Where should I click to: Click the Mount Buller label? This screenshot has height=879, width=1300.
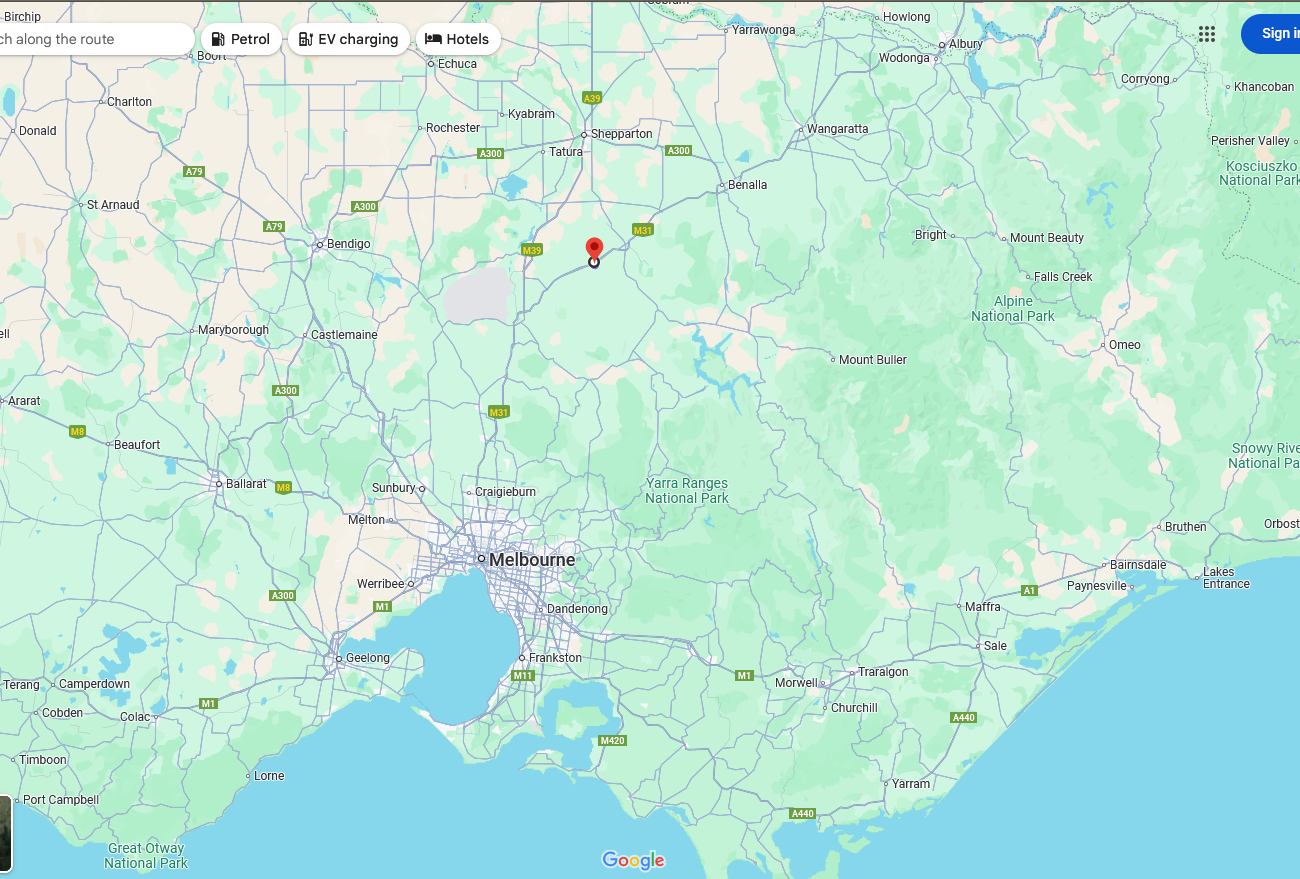pos(873,360)
